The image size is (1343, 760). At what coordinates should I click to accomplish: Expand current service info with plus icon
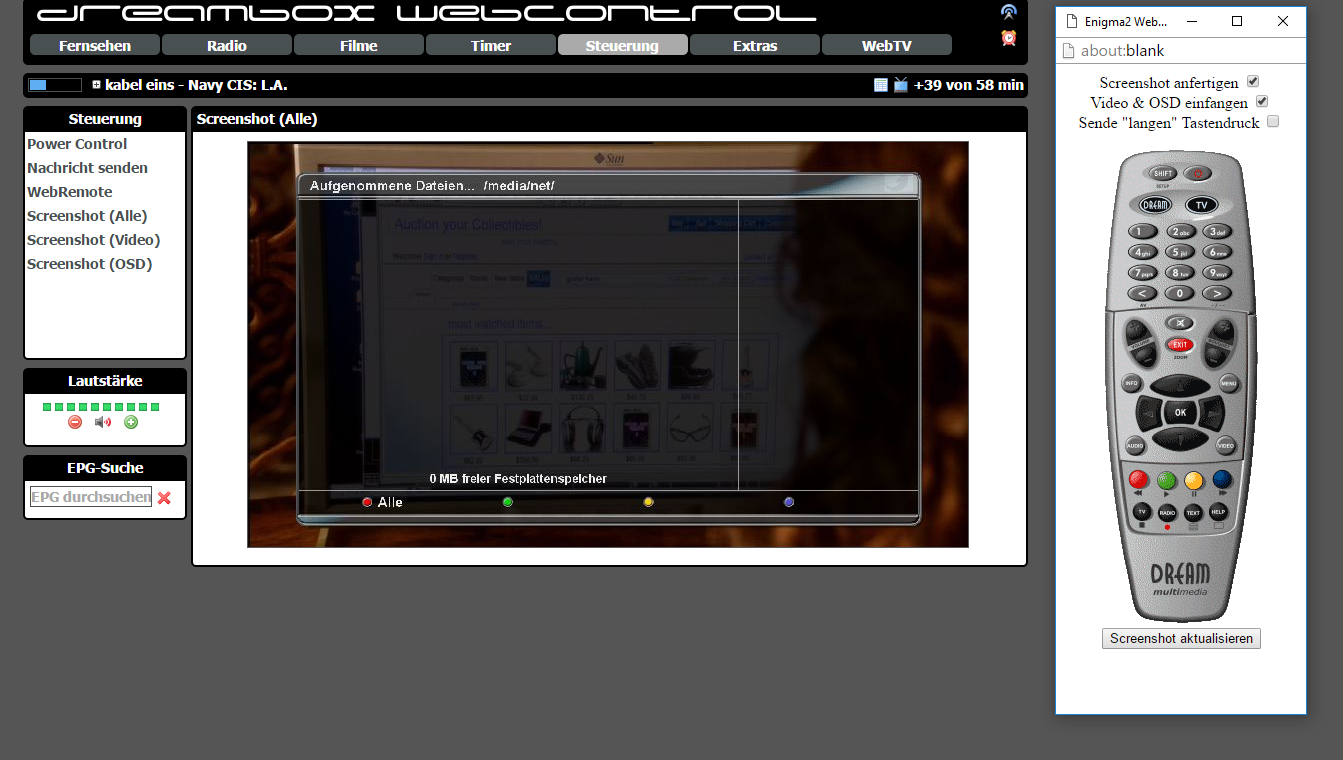[96, 85]
